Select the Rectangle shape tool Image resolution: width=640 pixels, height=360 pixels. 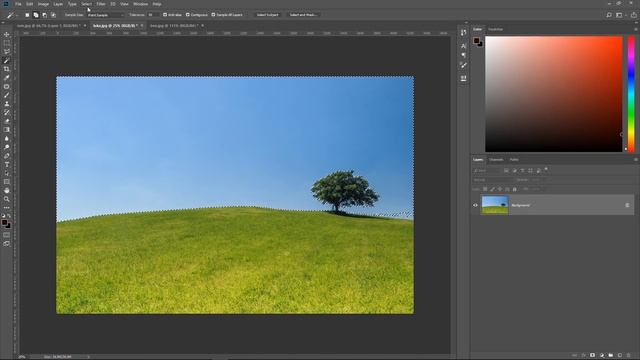[x=7, y=182]
